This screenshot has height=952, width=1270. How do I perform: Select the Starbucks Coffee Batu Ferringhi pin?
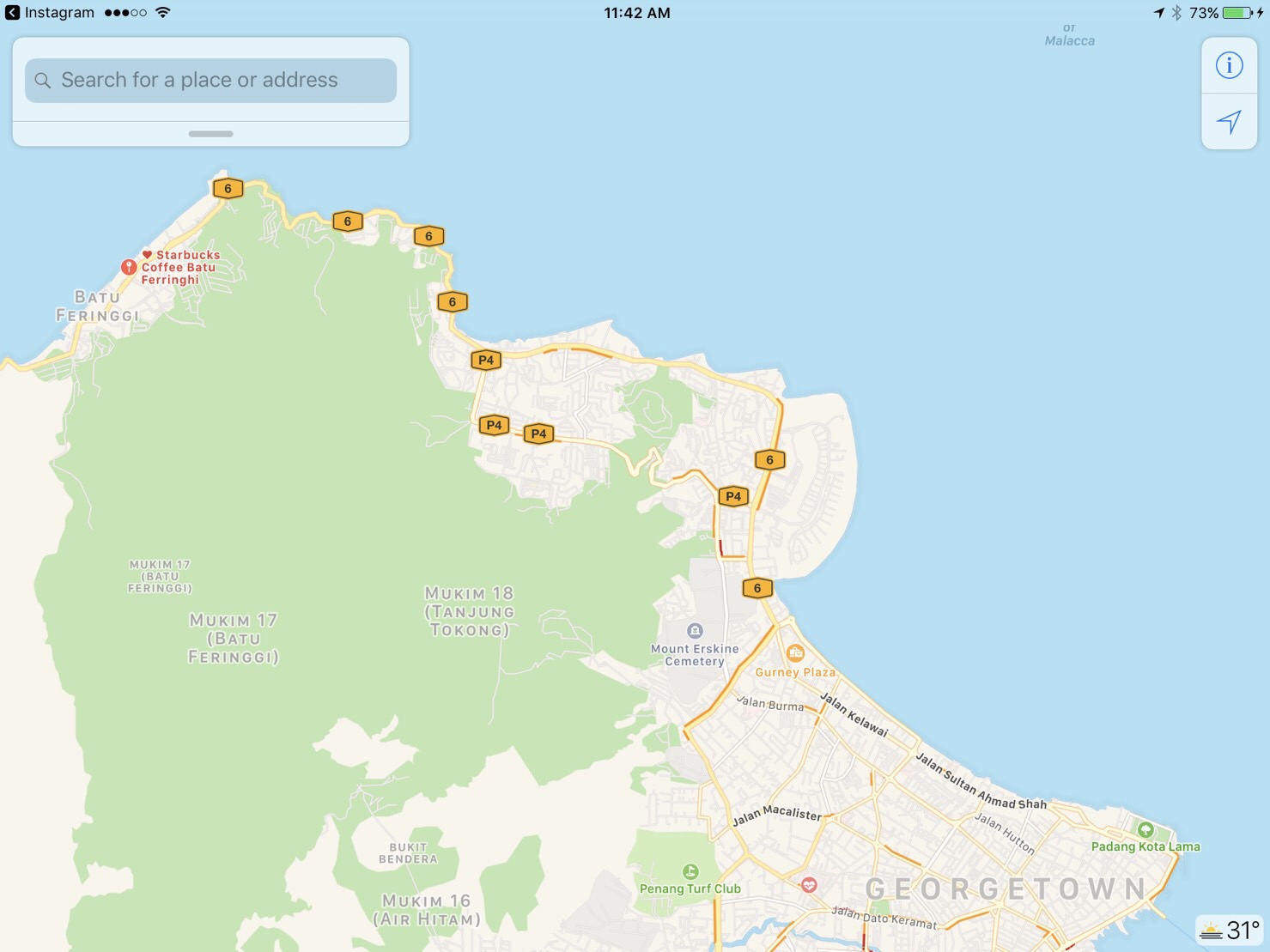[x=129, y=267]
